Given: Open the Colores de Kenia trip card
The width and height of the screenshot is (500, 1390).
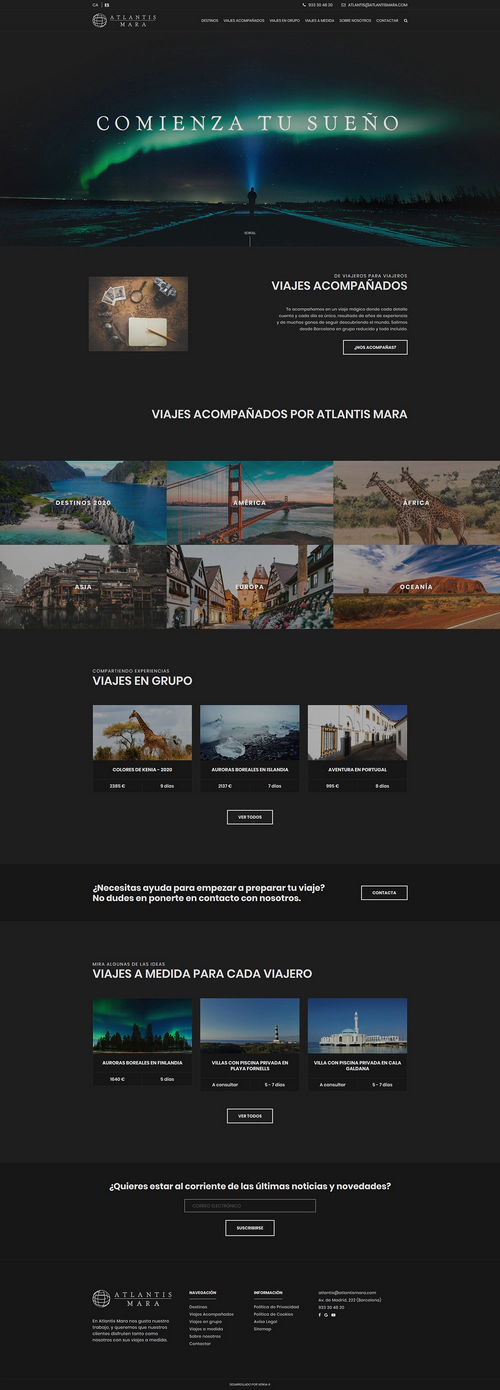Looking at the screenshot, I should 142,748.
